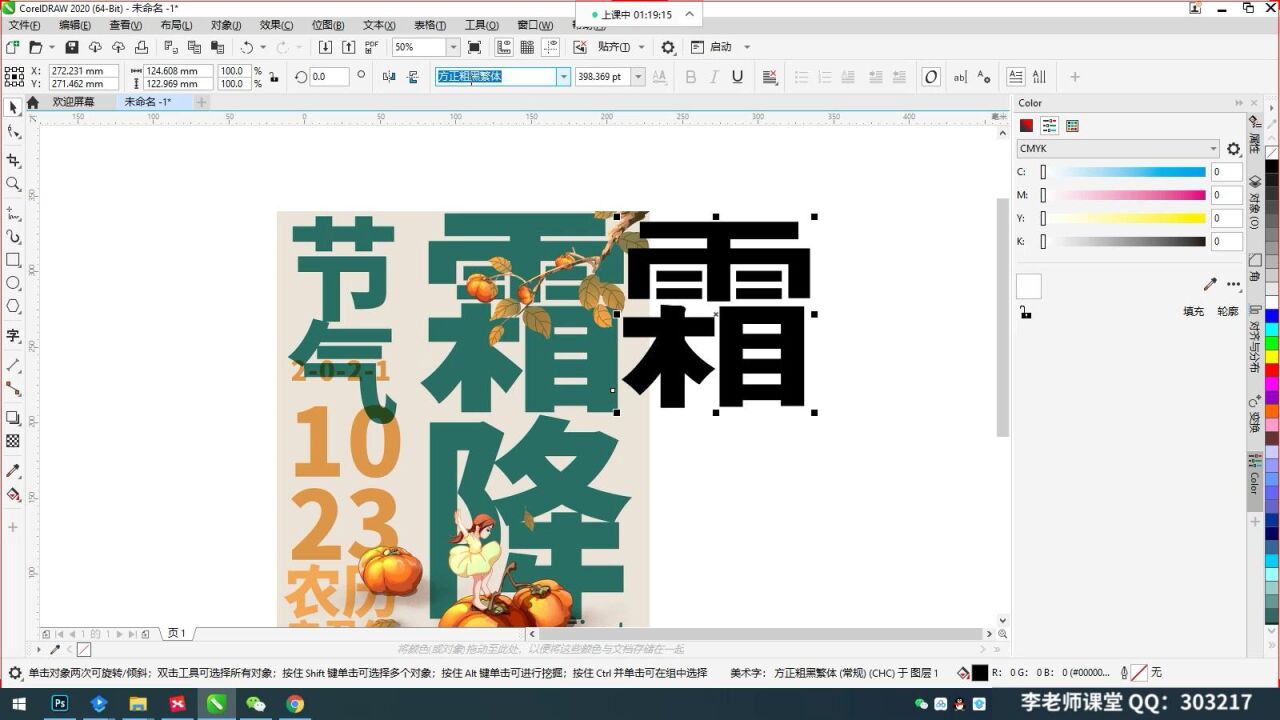This screenshot has height=720, width=1280.
Task: Open the font size dropdown arrow
Action: tap(638, 77)
